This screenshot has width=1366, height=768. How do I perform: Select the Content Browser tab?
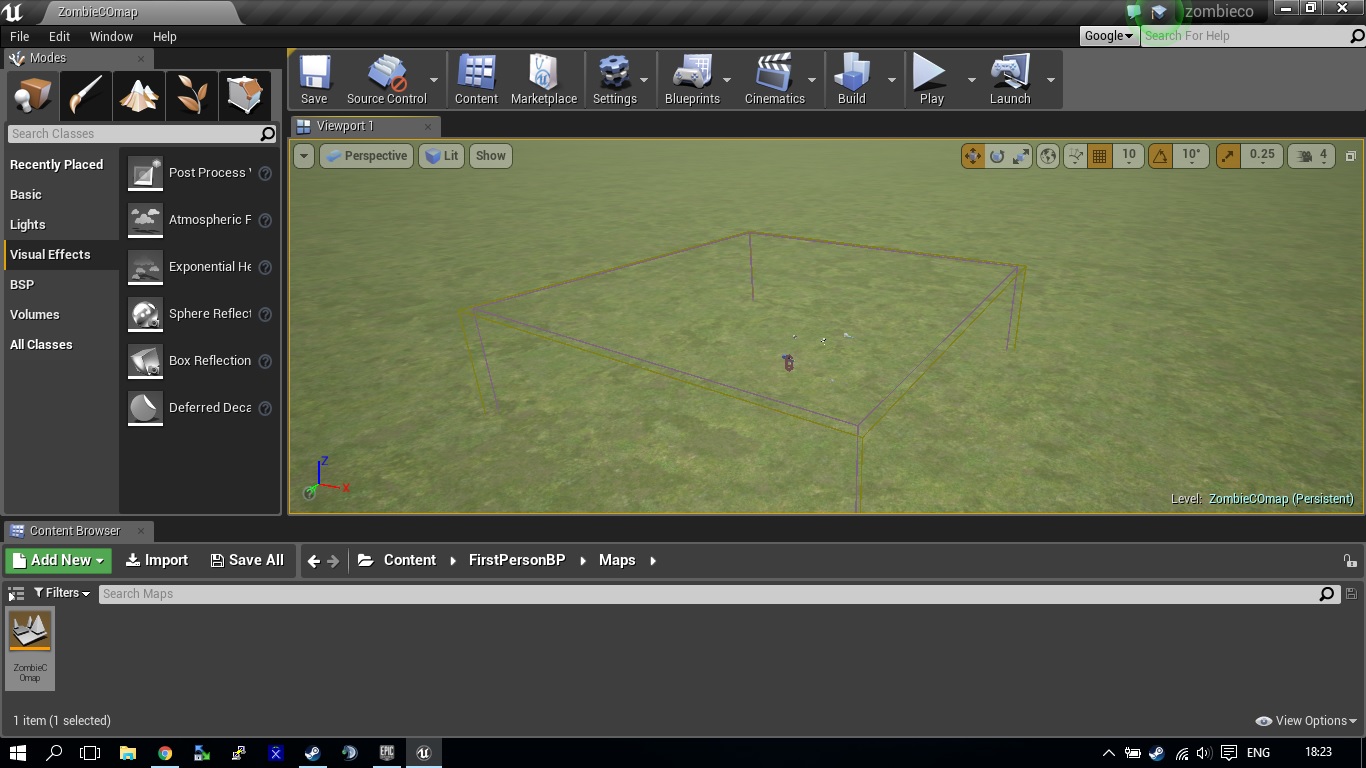[x=77, y=531]
